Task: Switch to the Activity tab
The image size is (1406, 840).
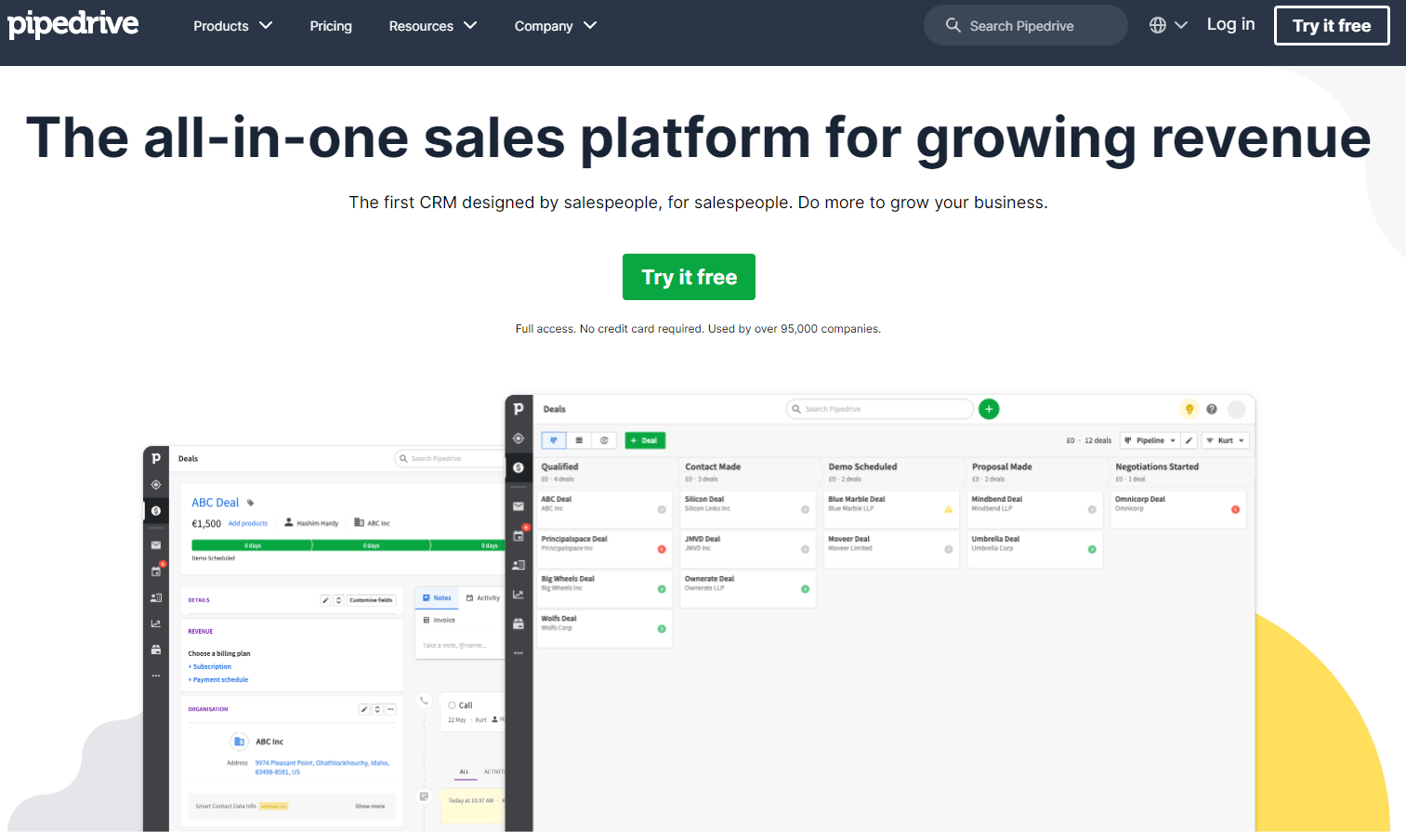Action: pos(482,597)
